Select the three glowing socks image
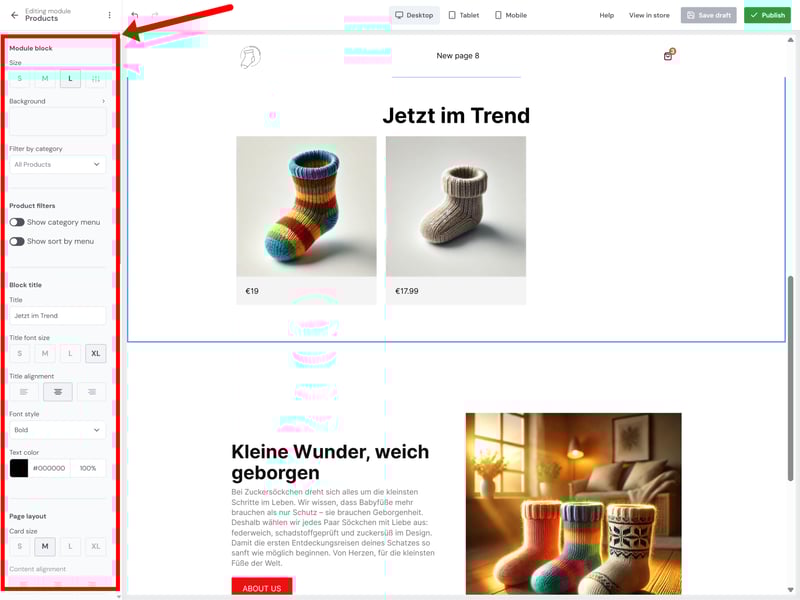This screenshot has width=800, height=600. [x=573, y=504]
